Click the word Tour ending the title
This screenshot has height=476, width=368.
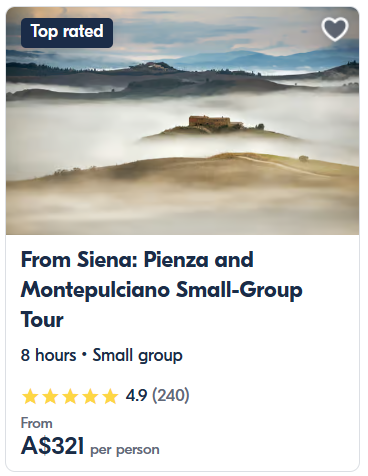tap(42, 320)
